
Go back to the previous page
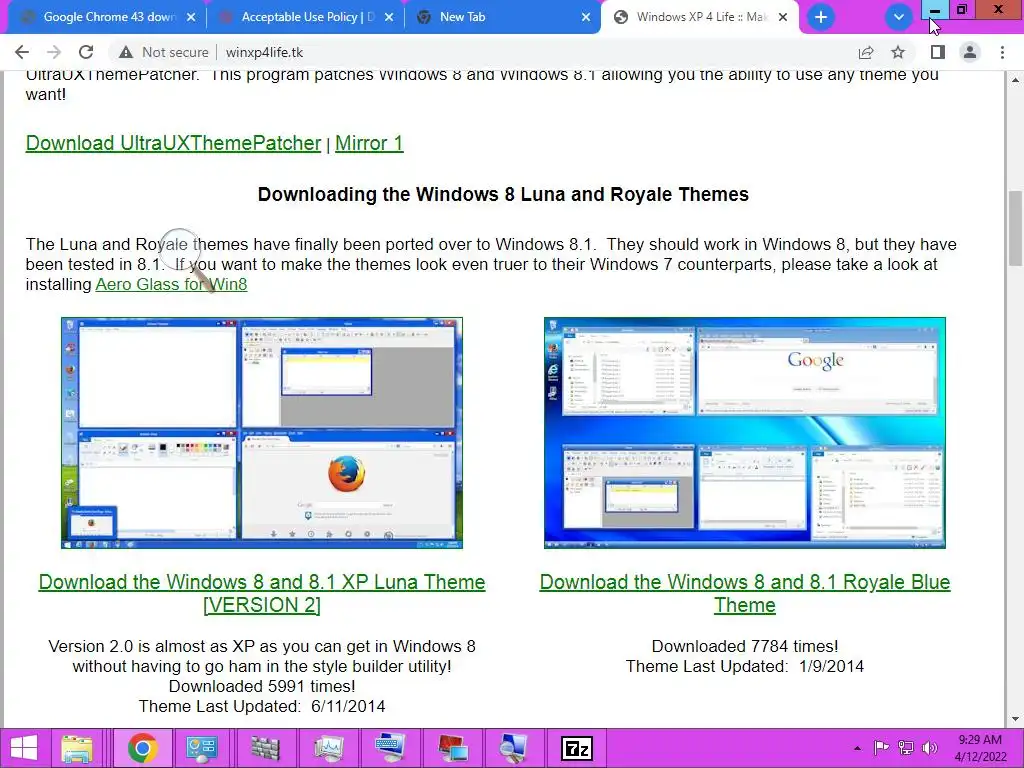22,52
